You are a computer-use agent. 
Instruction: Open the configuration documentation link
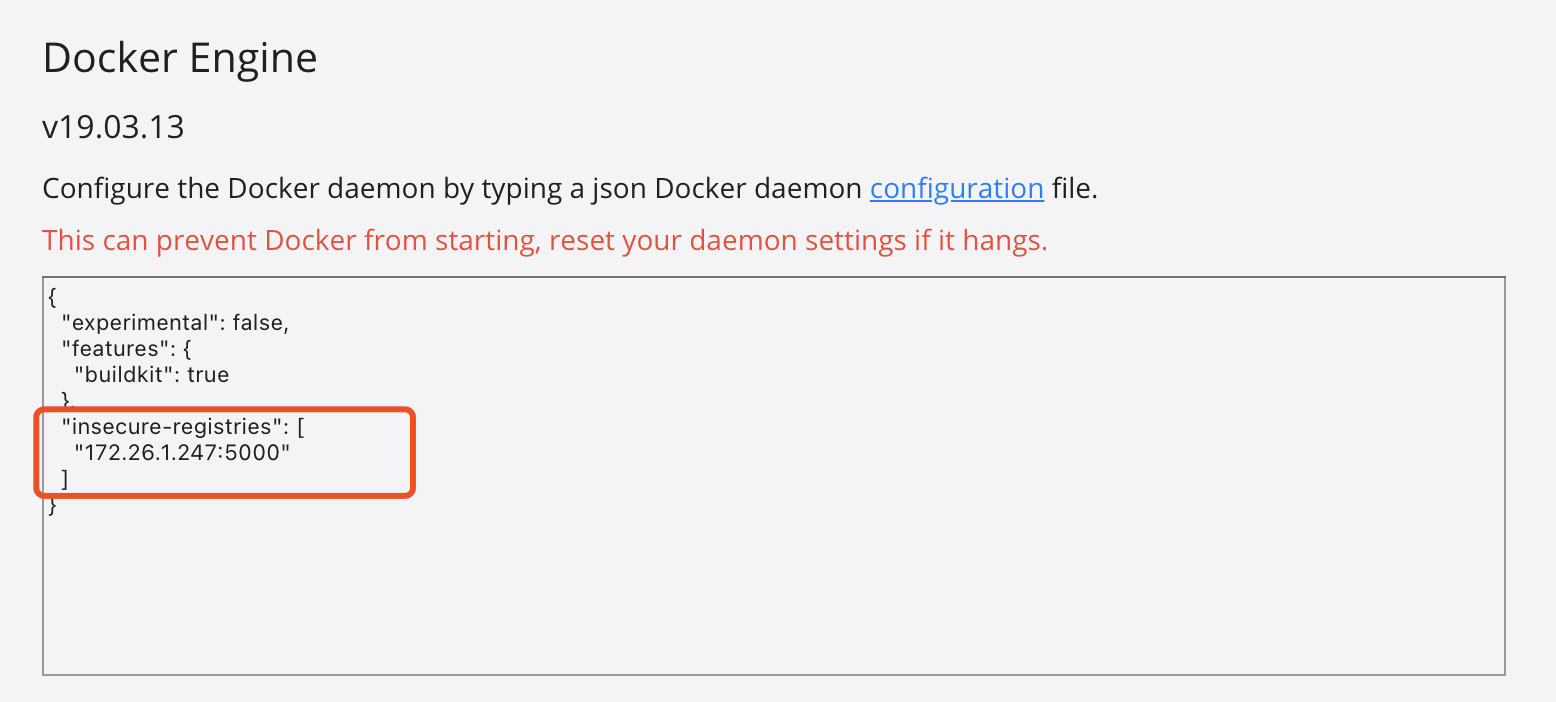tap(956, 188)
